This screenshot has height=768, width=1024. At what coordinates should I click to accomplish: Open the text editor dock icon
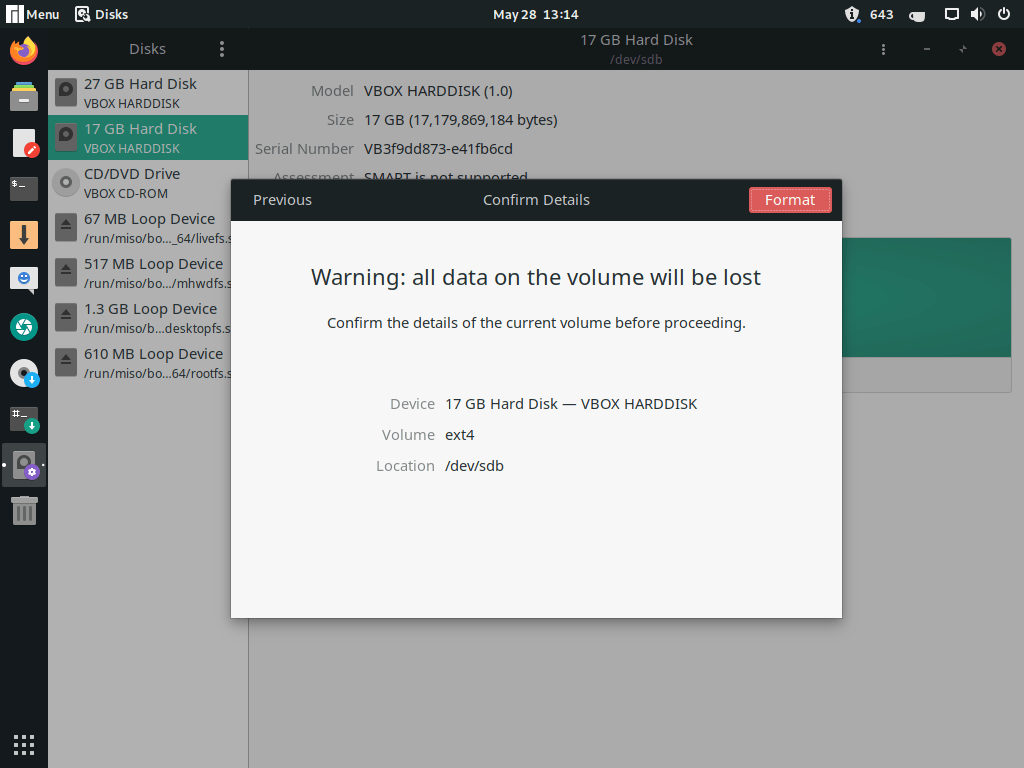[x=24, y=143]
